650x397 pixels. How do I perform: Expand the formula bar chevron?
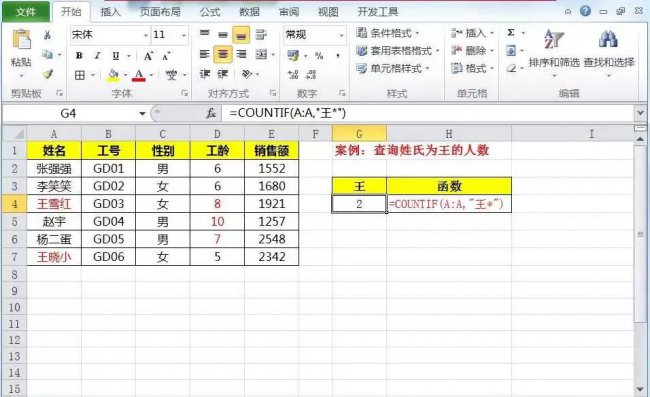640,113
